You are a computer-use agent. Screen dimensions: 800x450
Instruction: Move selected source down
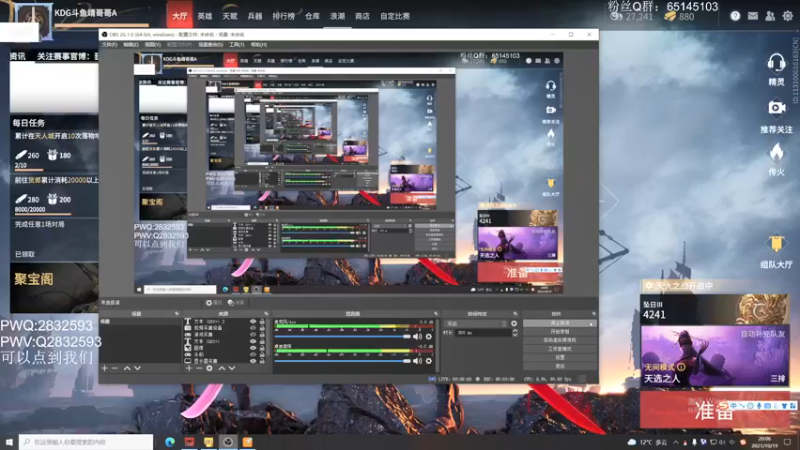pos(232,368)
